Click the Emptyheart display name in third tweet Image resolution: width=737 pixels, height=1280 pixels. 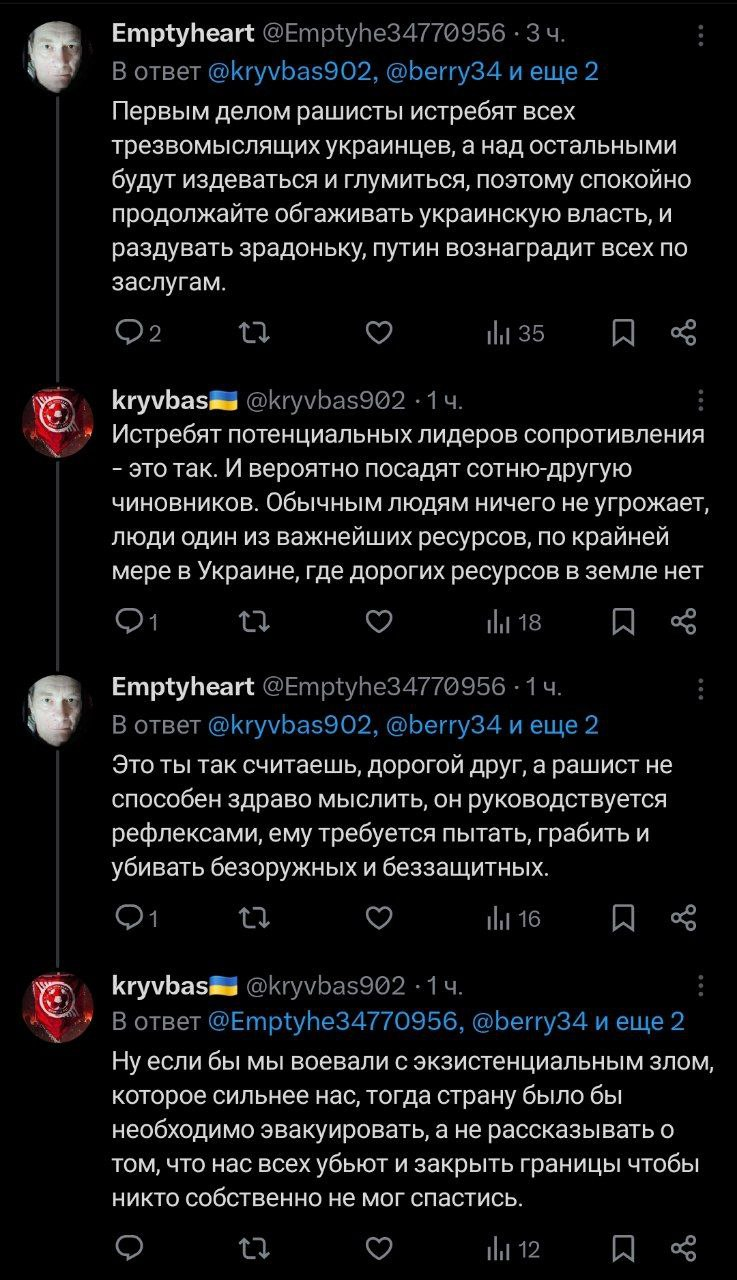coord(182,687)
